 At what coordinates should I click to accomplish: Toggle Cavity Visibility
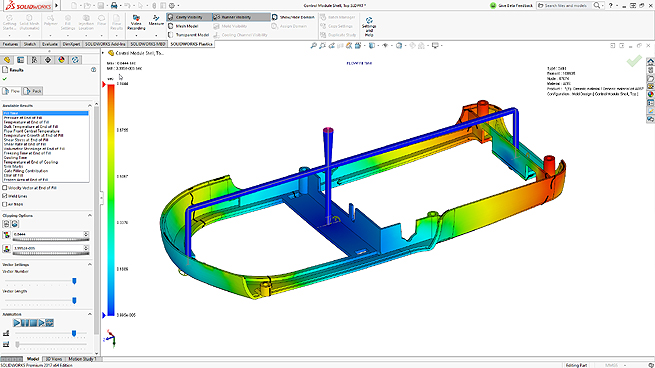pos(189,17)
